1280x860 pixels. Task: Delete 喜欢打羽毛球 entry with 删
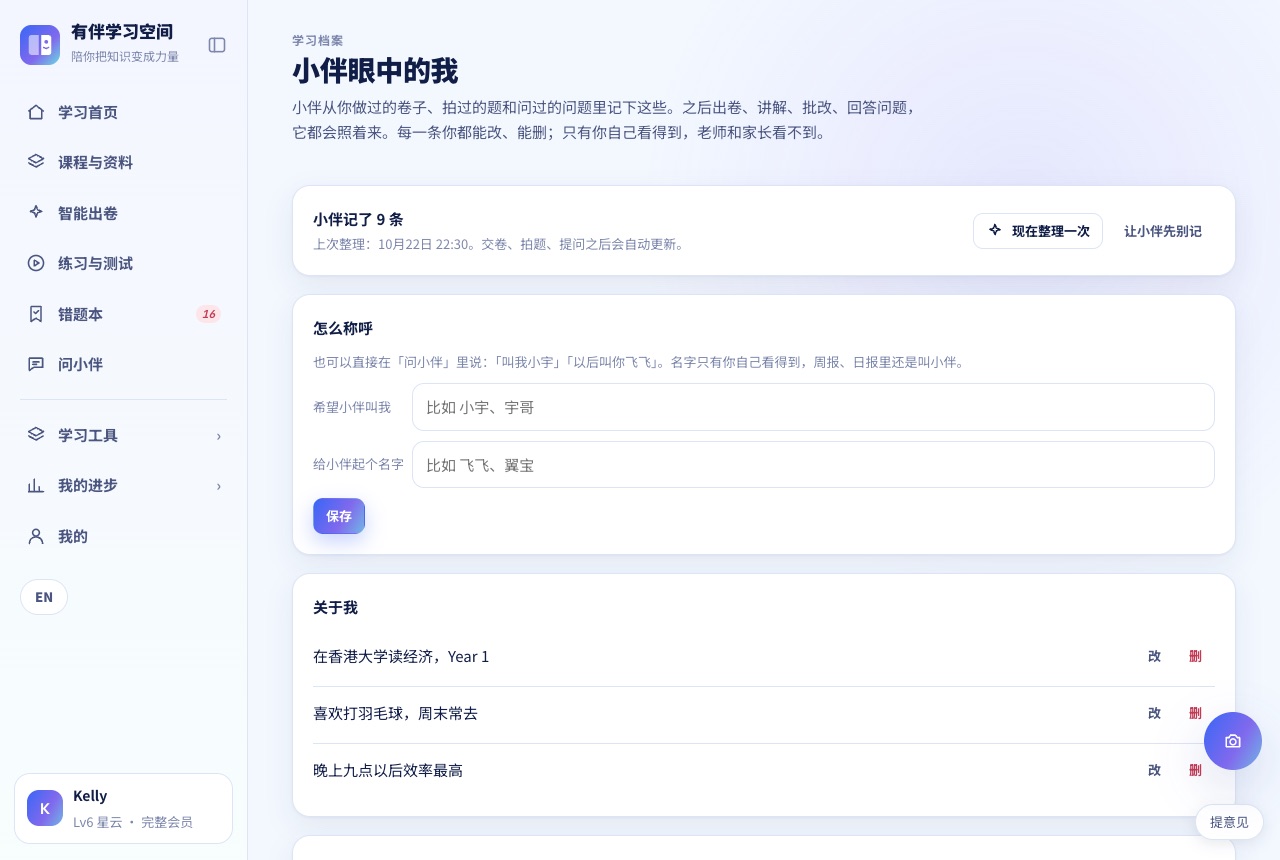pyautogui.click(x=1195, y=713)
